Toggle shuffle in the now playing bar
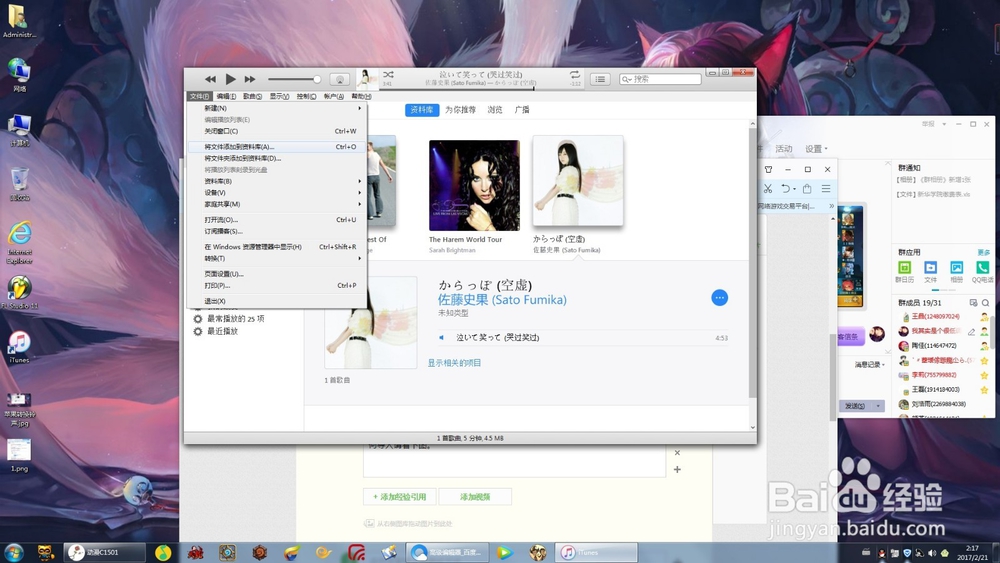 (x=388, y=75)
